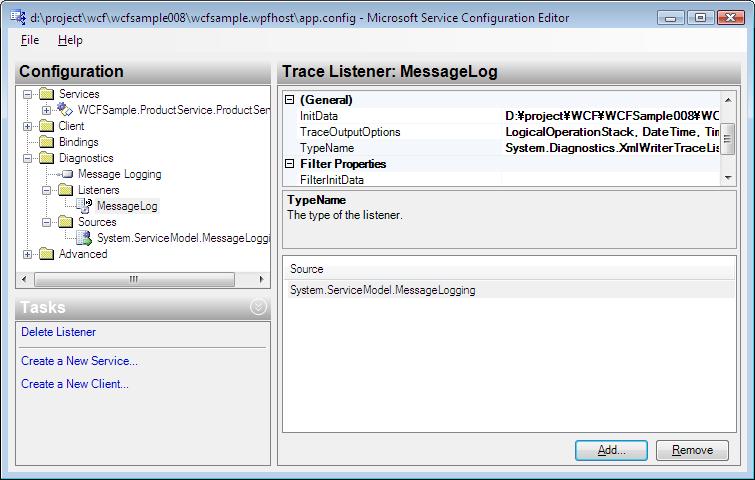This screenshot has height=480, width=755.
Task: Open the Help menu
Action: [70, 40]
